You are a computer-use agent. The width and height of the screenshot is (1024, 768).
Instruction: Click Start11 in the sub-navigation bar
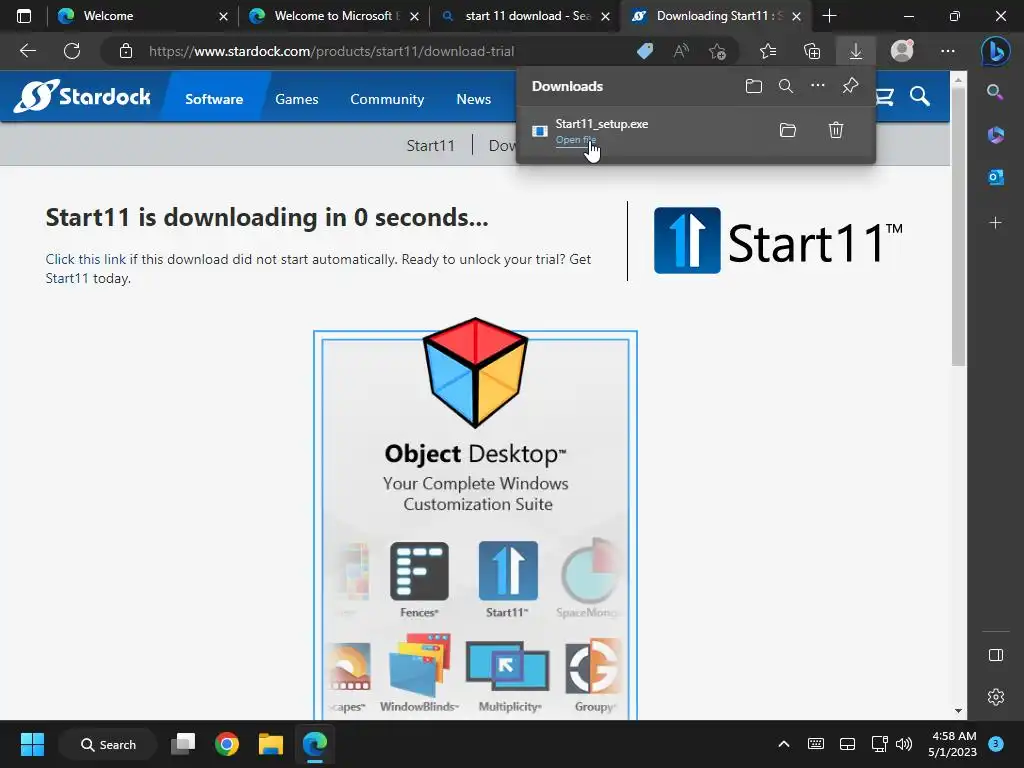coord(430,146)
